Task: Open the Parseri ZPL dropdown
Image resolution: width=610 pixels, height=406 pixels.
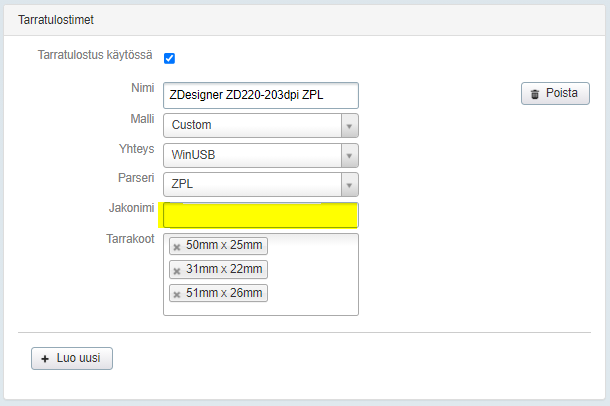Action: point(349,185)
